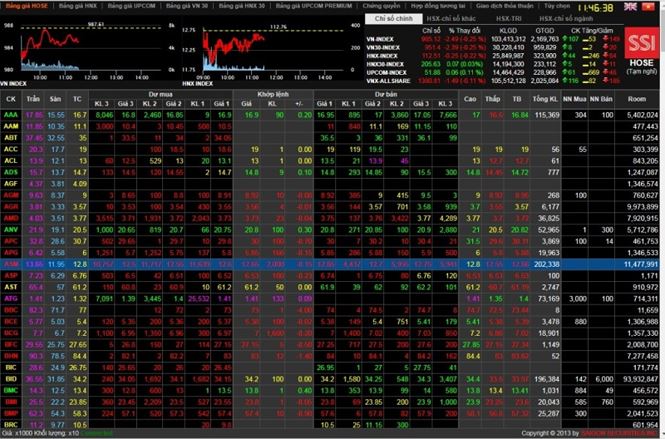
Task: Click the Vietnam flag language icon
Action: pyautogui.click(x=650, y=6)
